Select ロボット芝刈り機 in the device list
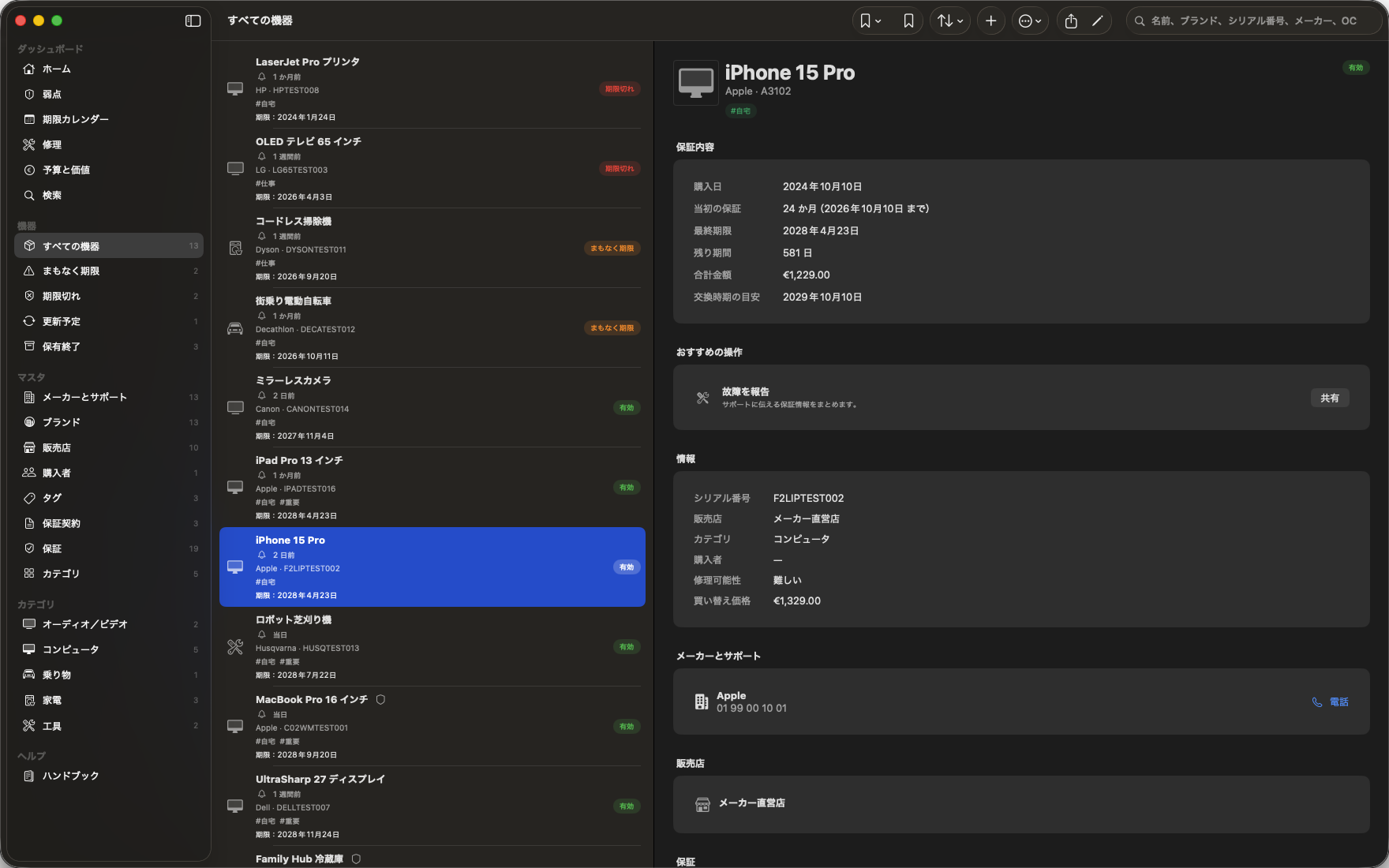 432,647
